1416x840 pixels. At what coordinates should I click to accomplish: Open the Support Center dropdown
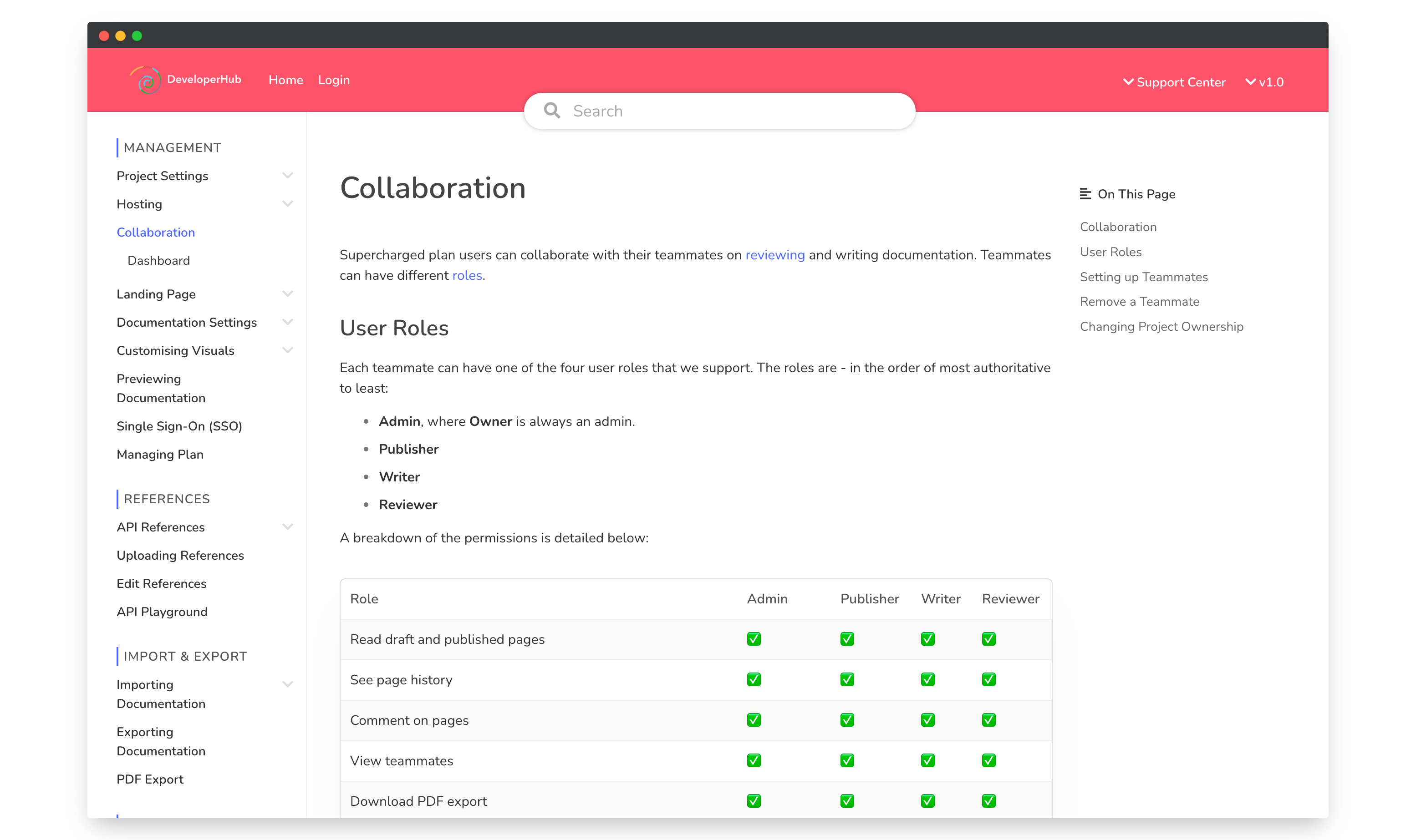(x=1174, y=82)
